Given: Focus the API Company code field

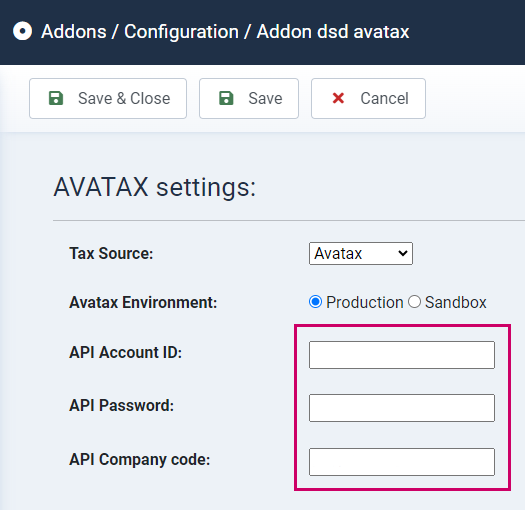Looking at the screenshot, I should [x=402, y=462].
